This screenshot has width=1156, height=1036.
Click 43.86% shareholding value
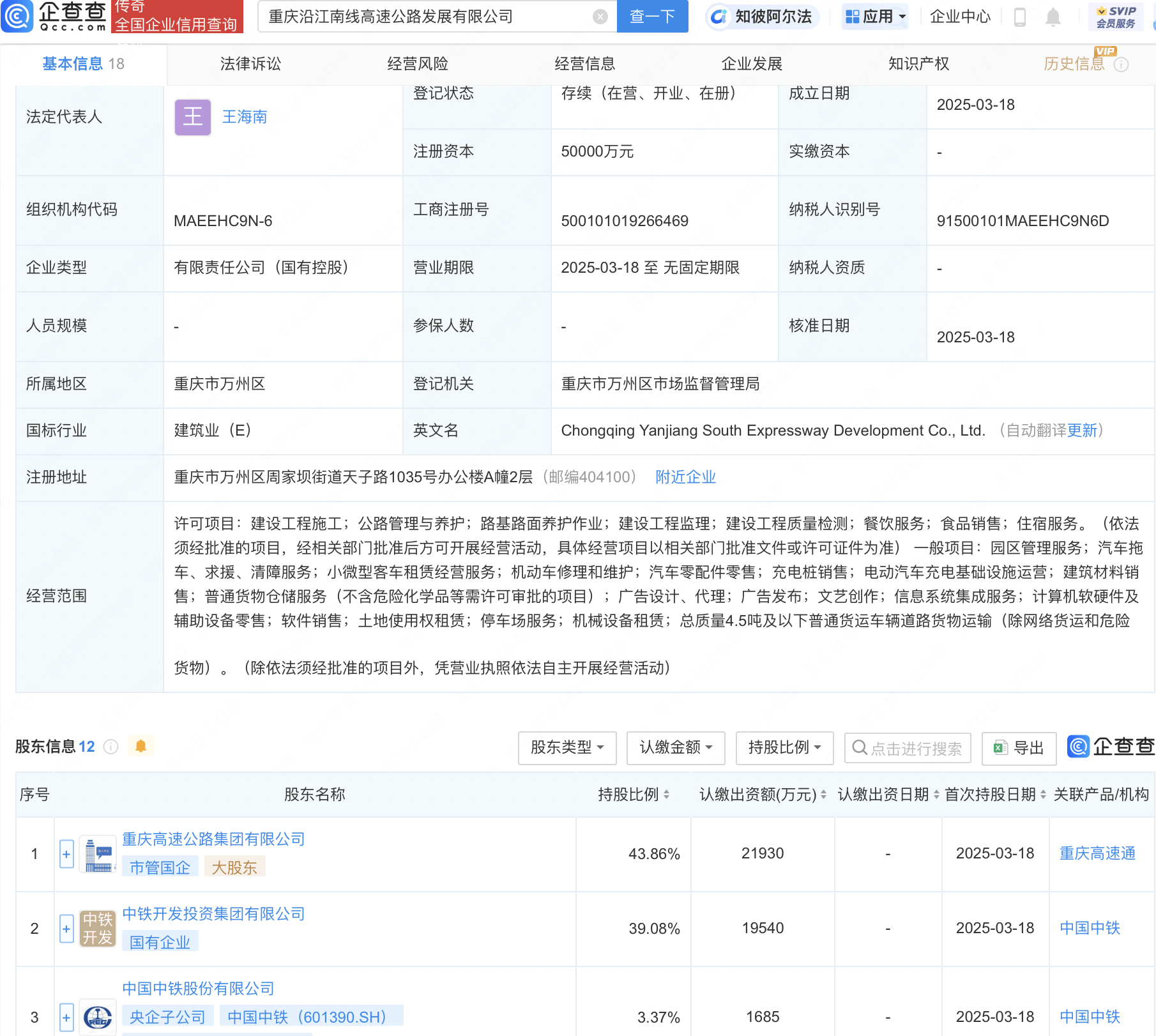654,854
